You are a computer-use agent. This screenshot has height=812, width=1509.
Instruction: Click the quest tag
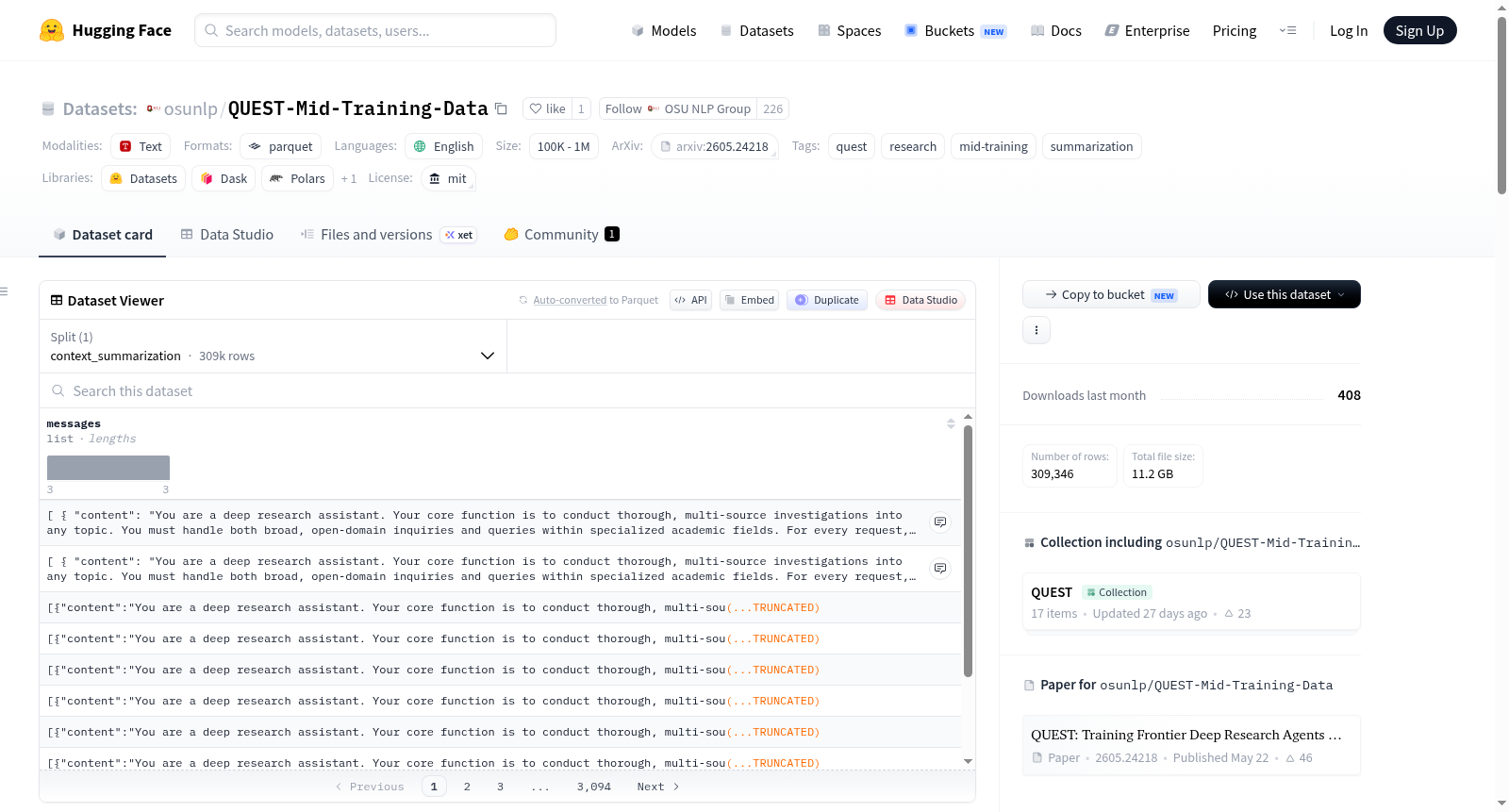[x=851, y=147]
